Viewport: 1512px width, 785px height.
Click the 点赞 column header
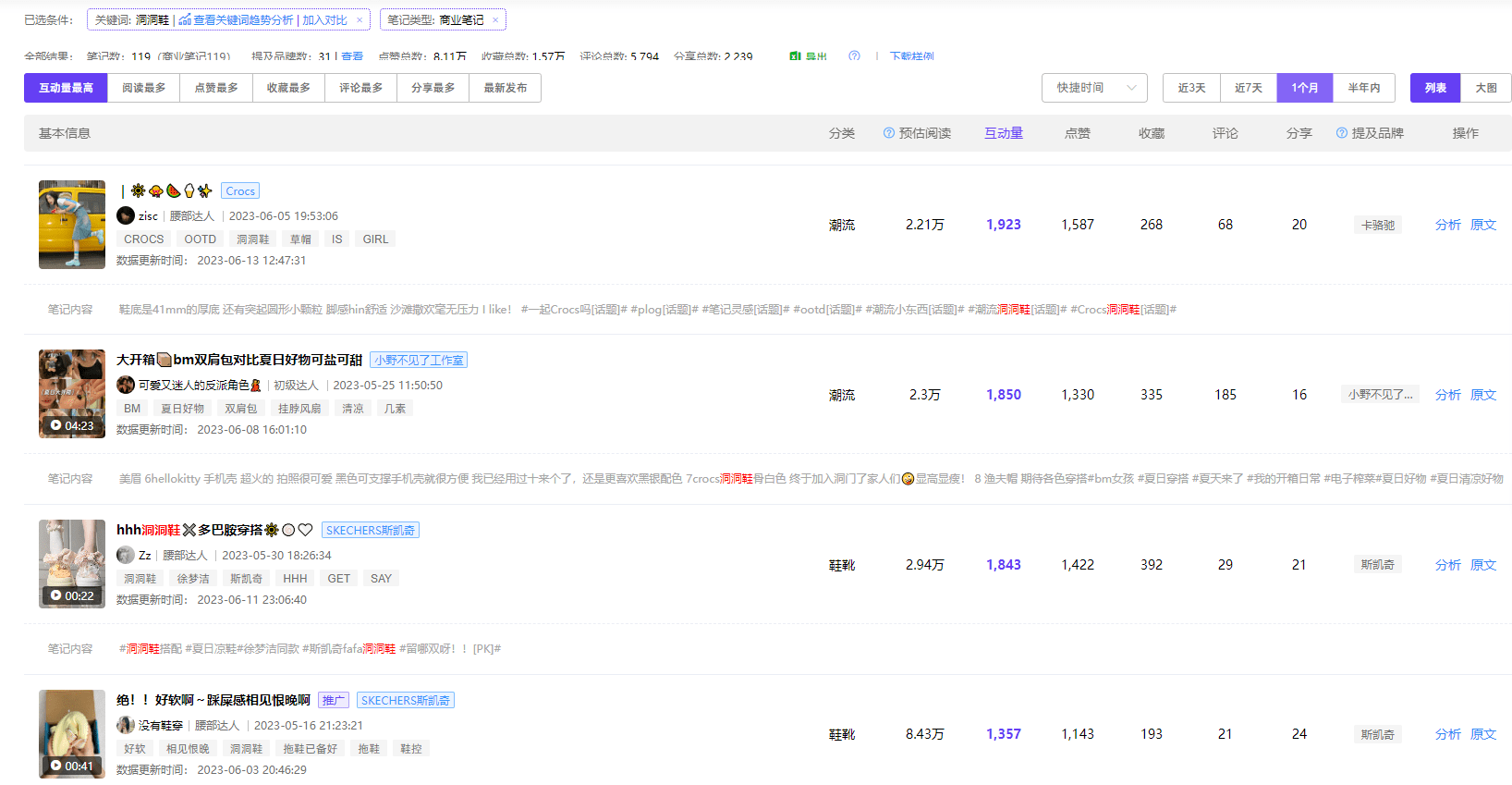1078,133
